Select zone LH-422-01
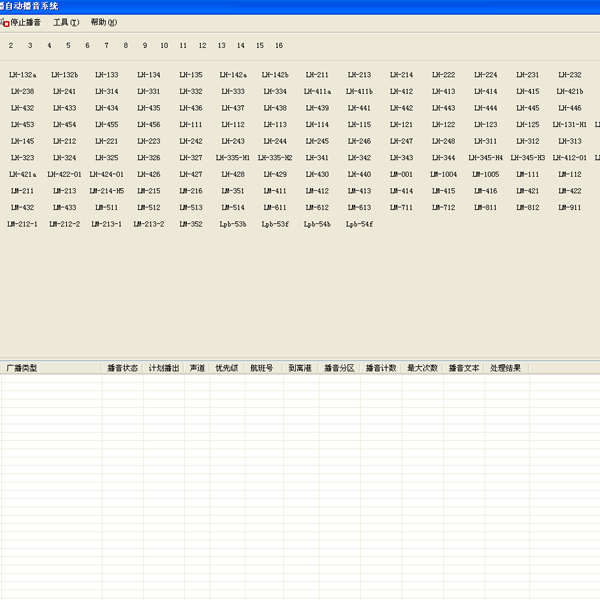 click(65, 174)
